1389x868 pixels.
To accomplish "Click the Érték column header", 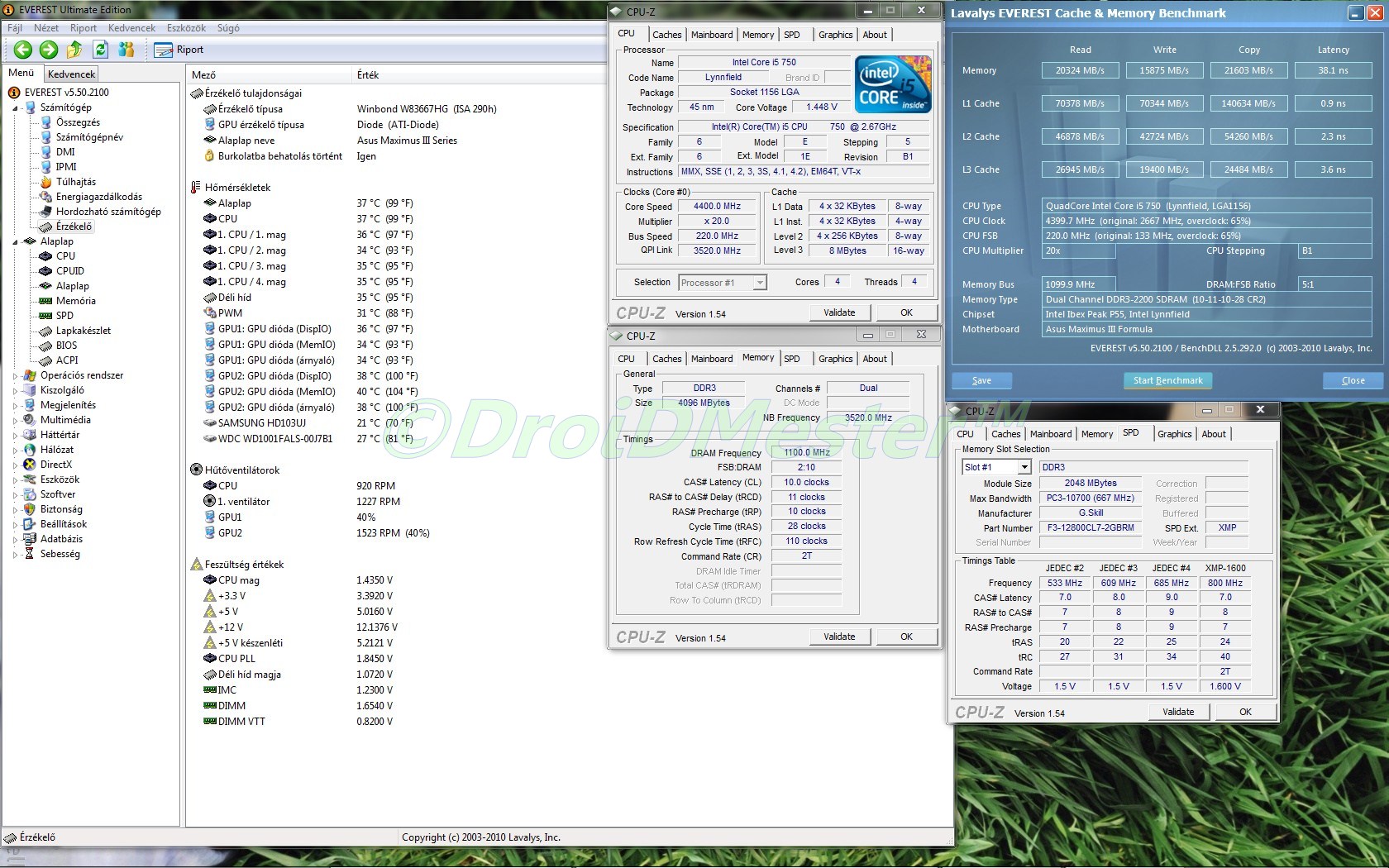I will (368, 75).
